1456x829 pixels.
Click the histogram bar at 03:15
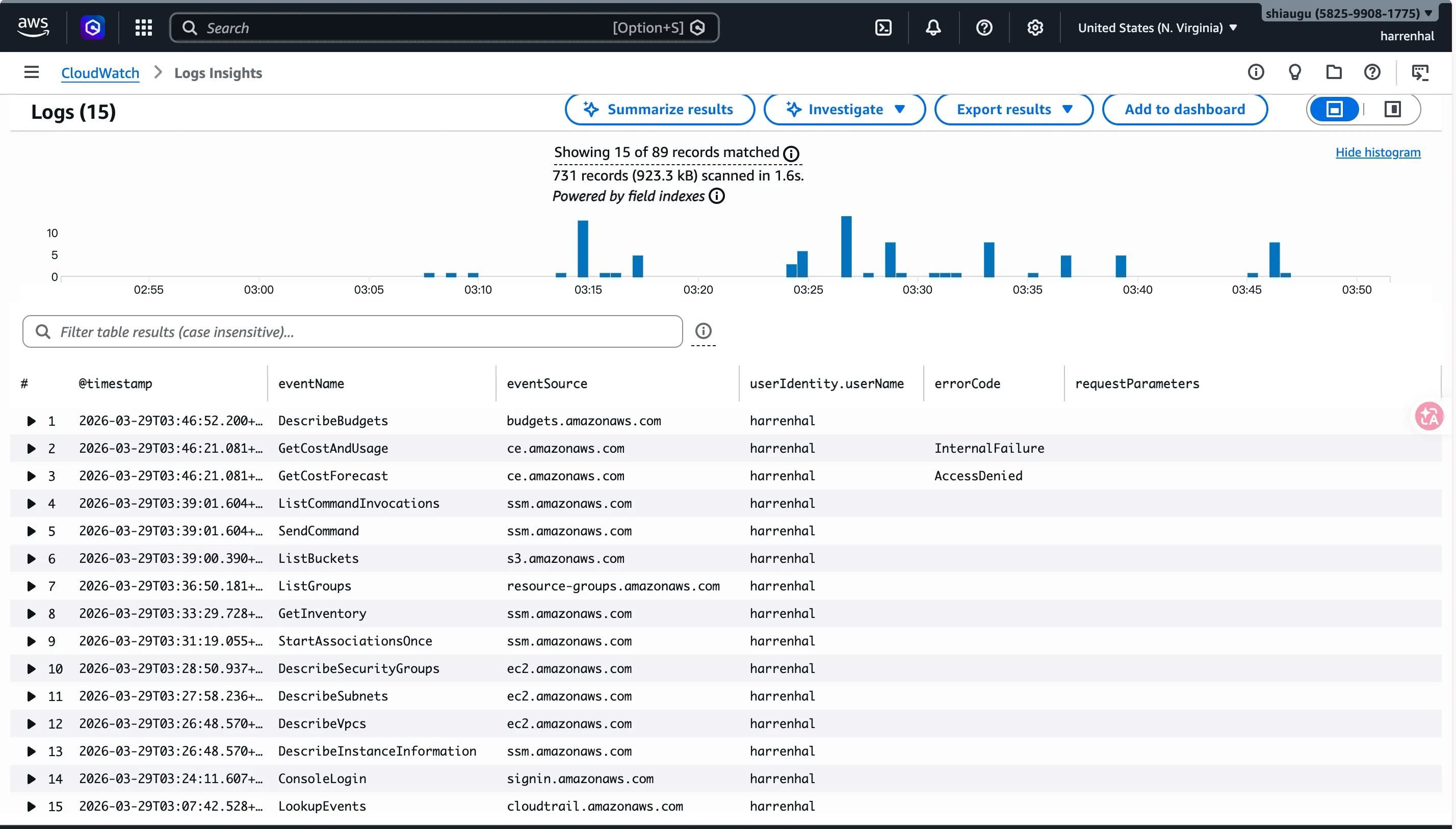[582, 249]
